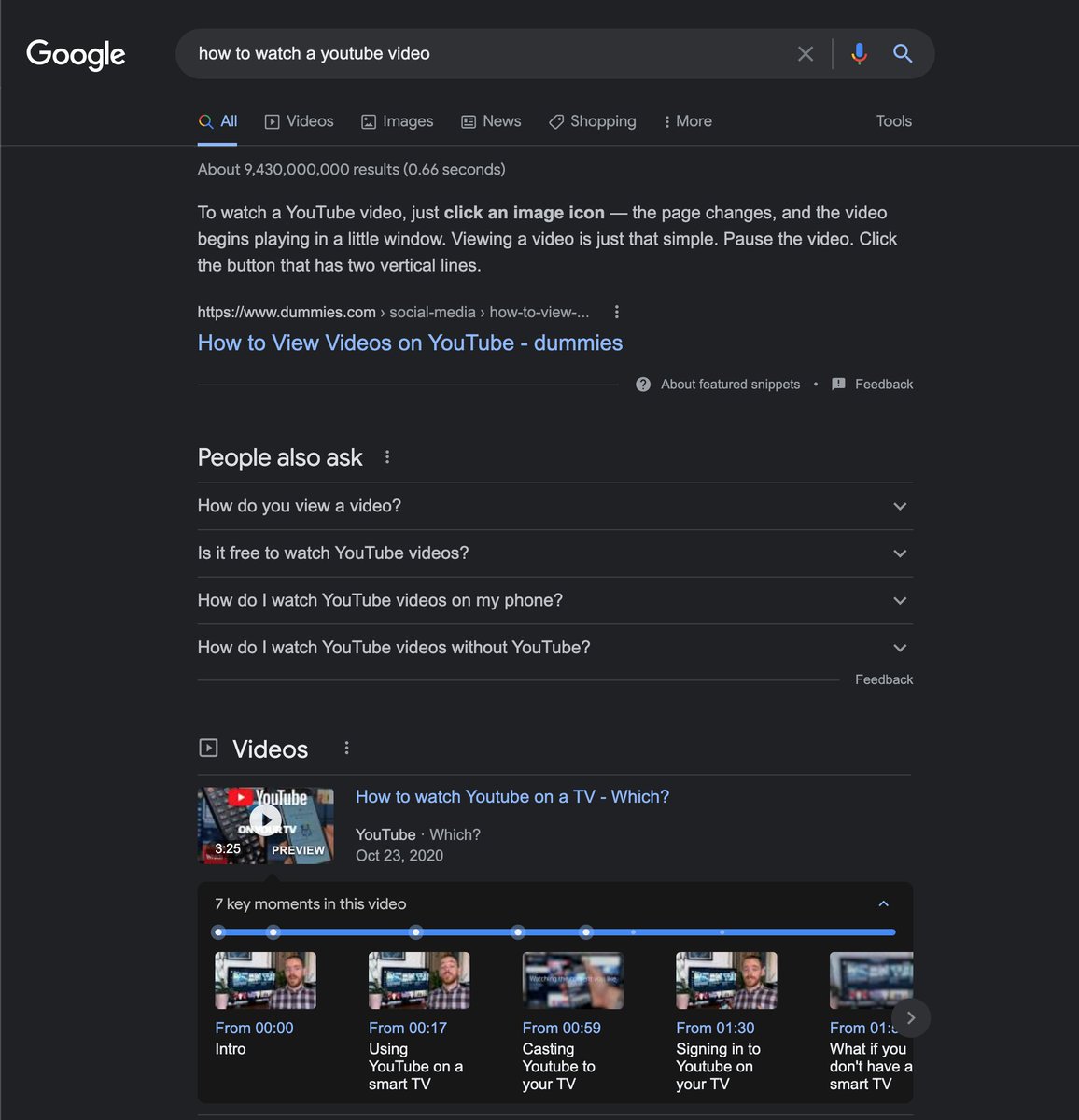Switch to the Images tab
The image size is (1079, 1120).
coord(397,121)
